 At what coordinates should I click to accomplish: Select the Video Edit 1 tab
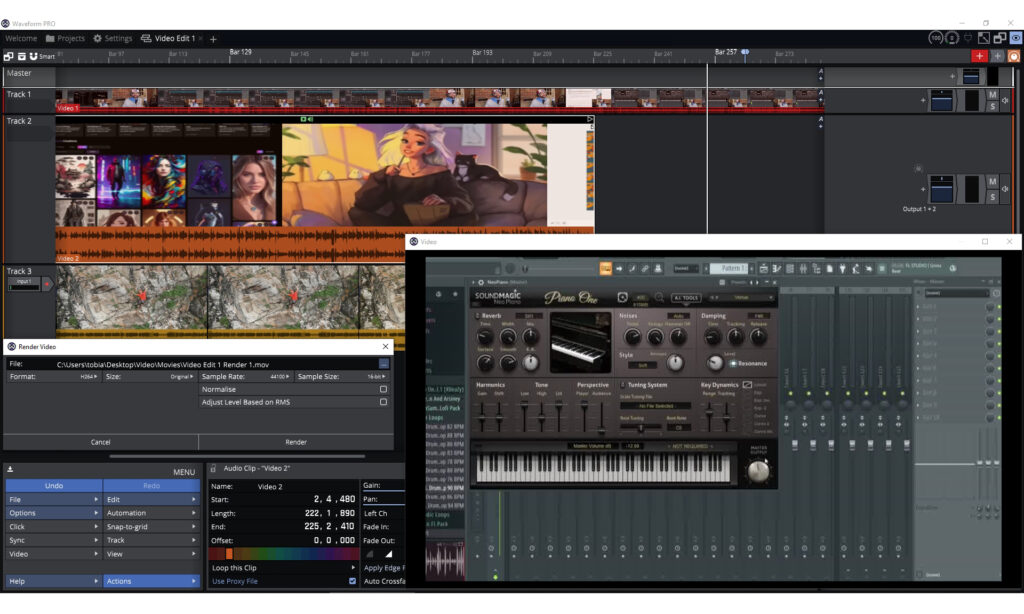tap(168, 39)
